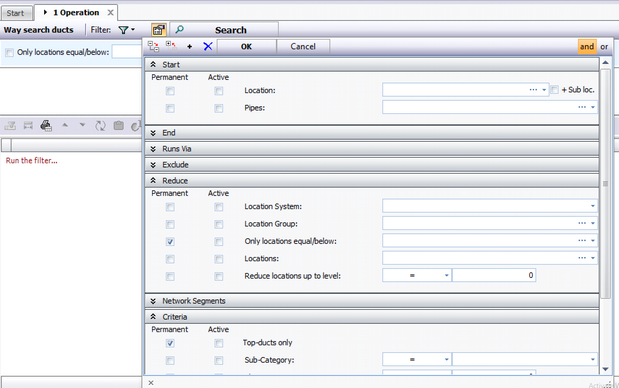Tick Active checkbox for Location Group
Viewport: 619px width, 388px height.
point(219,225)
